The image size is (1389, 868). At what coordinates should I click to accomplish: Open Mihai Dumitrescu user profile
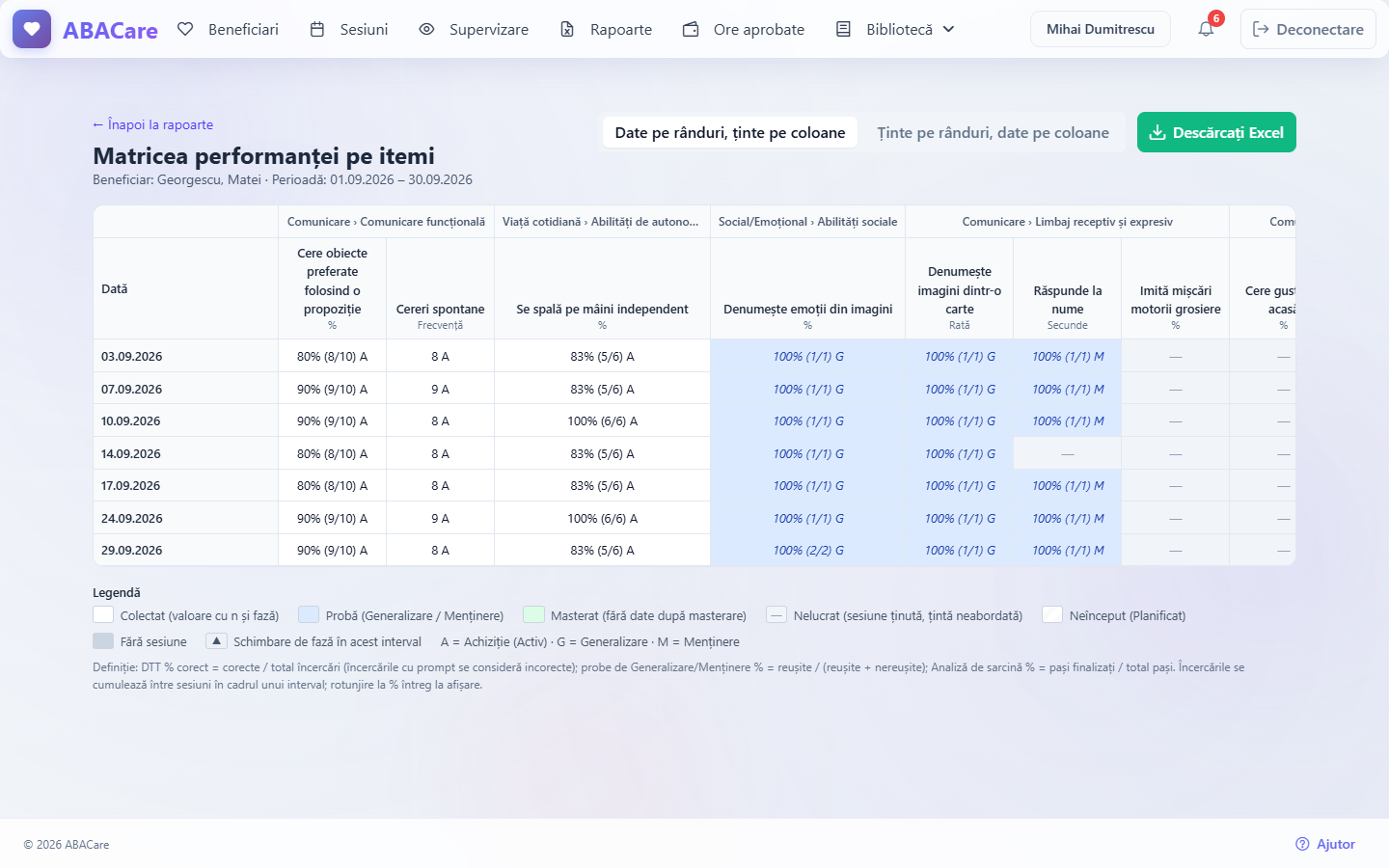(x=1101, y=29)
